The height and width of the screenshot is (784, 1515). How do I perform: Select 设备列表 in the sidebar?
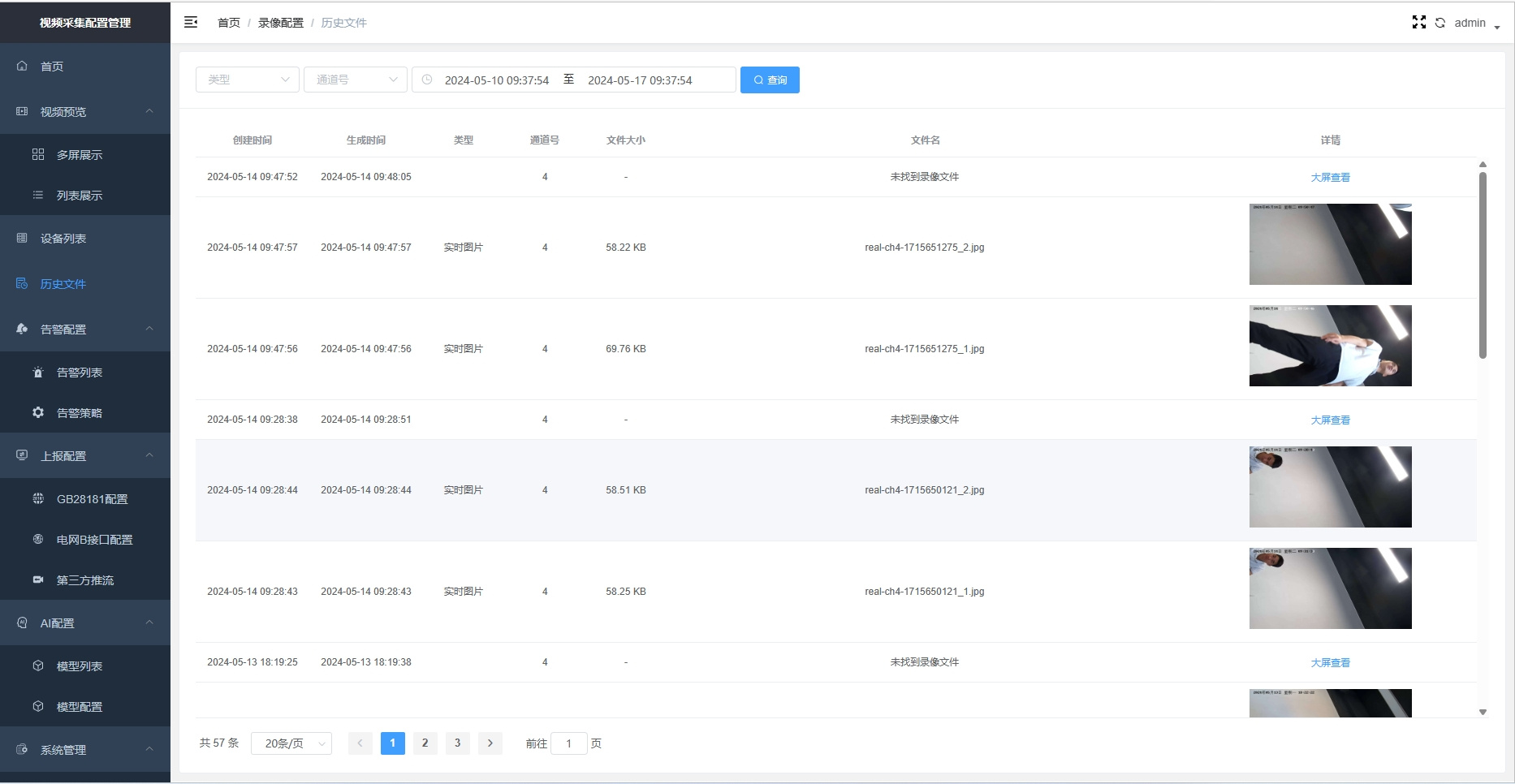coord(63,239)
